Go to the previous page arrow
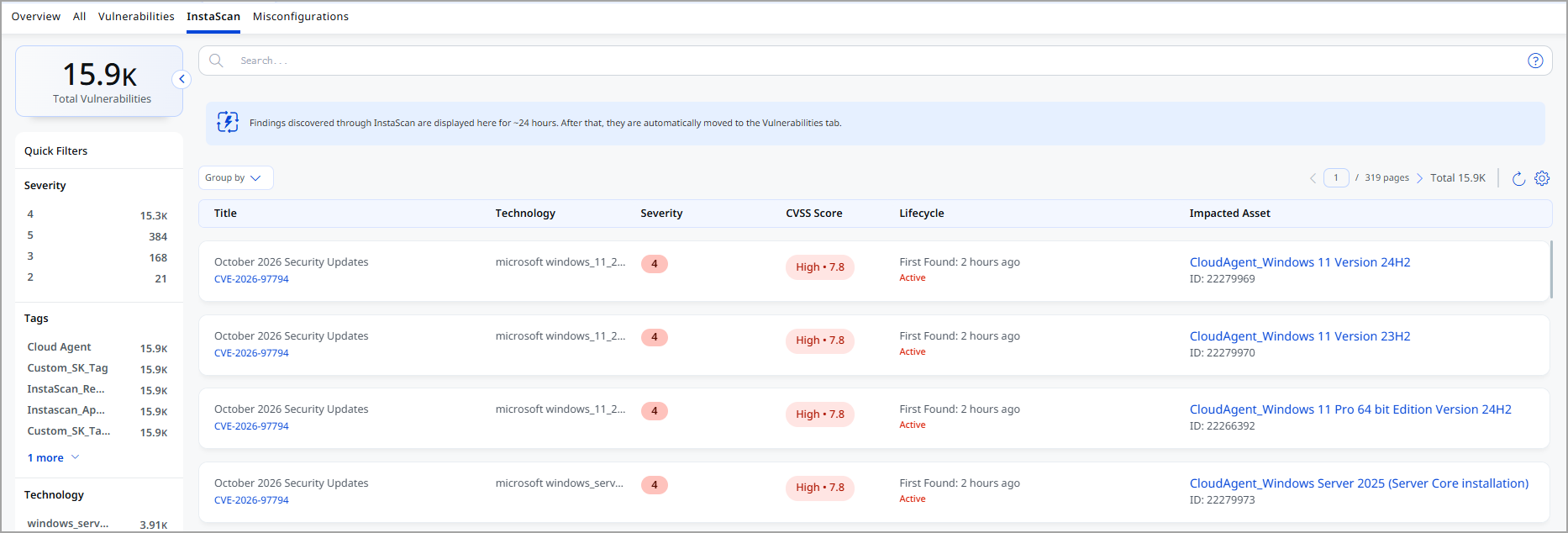The height and width of the screenshot is (533, 1568). [x=1313, y=178]
